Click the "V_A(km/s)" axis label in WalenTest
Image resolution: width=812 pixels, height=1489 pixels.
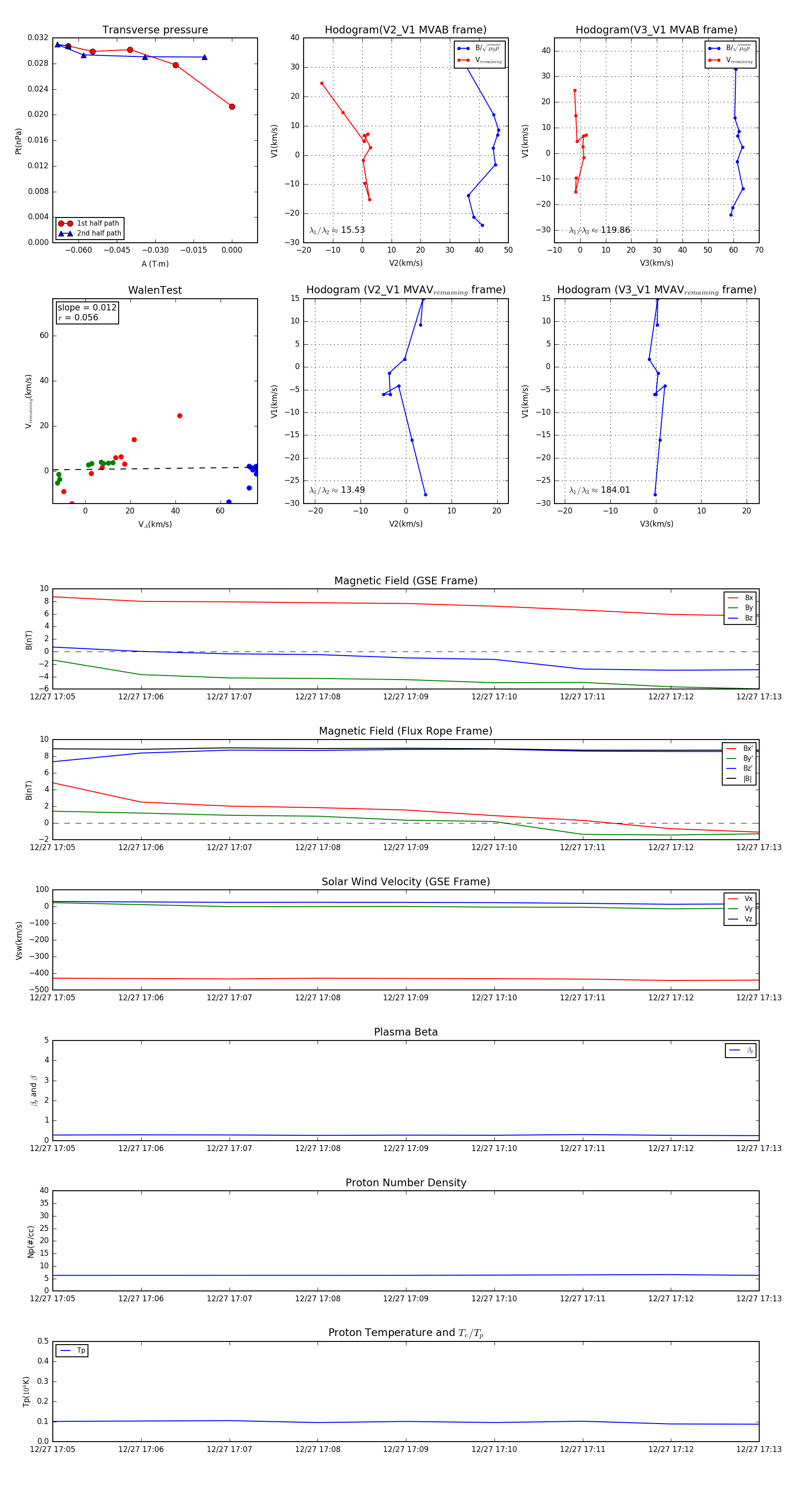[x=155, y=525]
